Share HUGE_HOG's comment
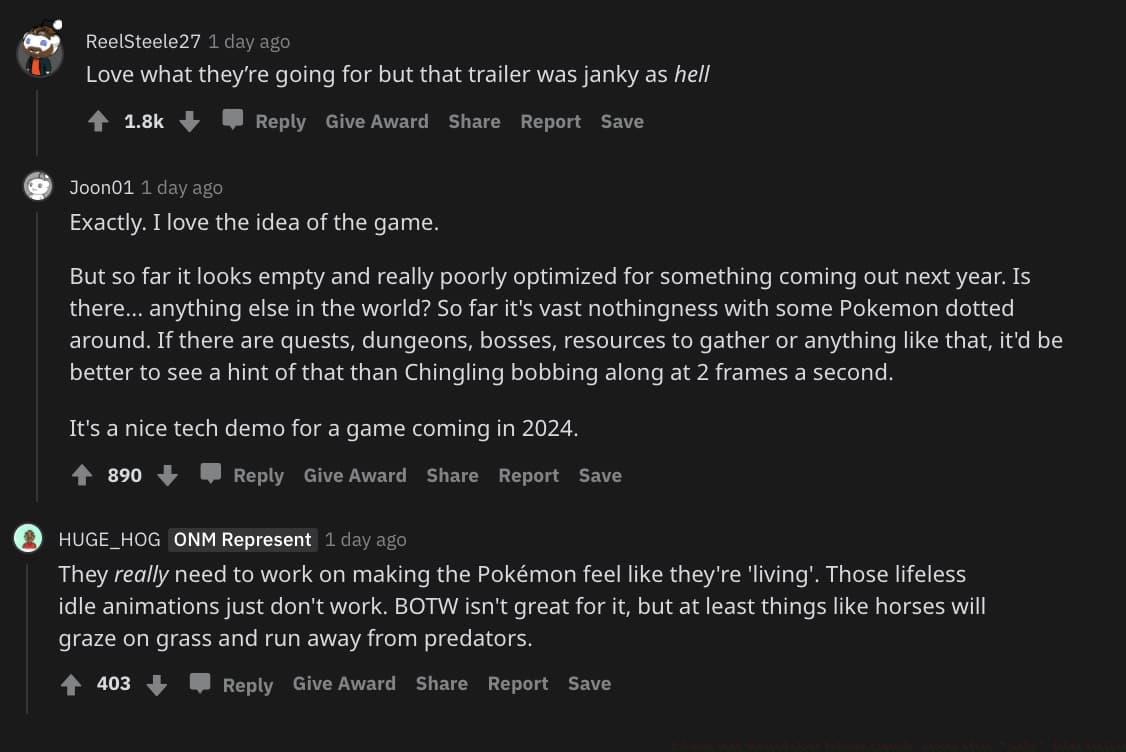1126x752 pixels. click(x=441, y=684)
